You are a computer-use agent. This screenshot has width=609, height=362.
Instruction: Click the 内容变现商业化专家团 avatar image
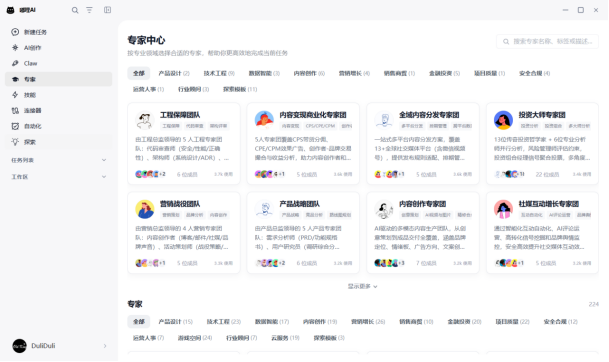264,120
